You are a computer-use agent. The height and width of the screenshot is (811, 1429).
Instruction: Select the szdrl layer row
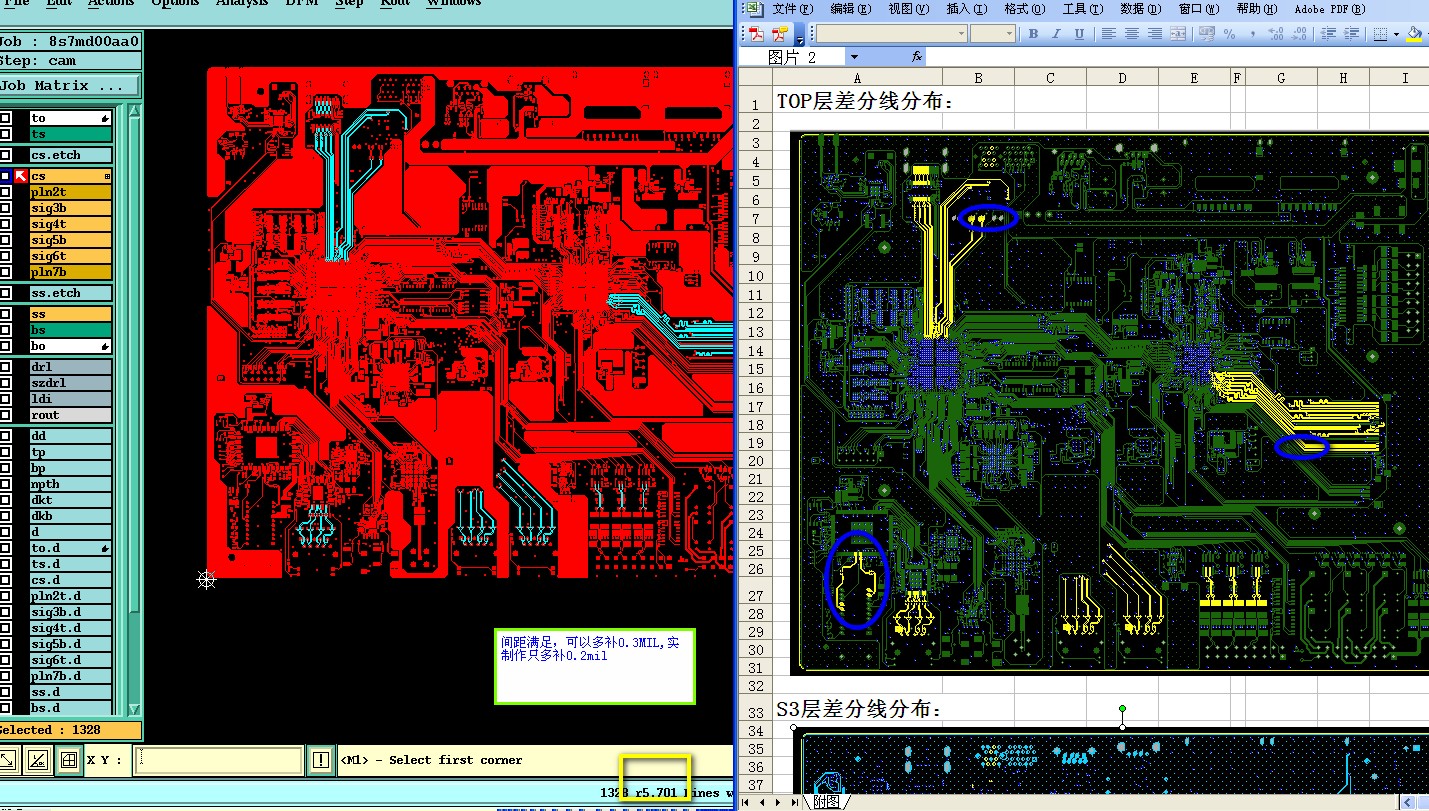point(69,383)
